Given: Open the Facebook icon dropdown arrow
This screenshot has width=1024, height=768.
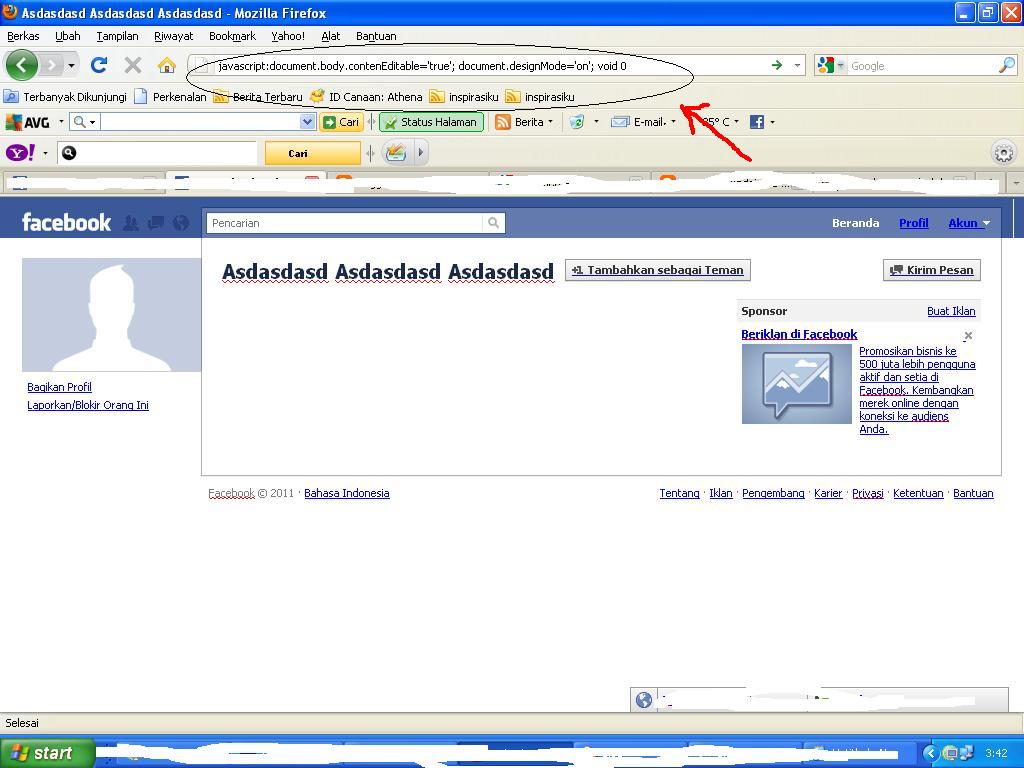Looking at the screenshot, I should [x=773, y=121].
